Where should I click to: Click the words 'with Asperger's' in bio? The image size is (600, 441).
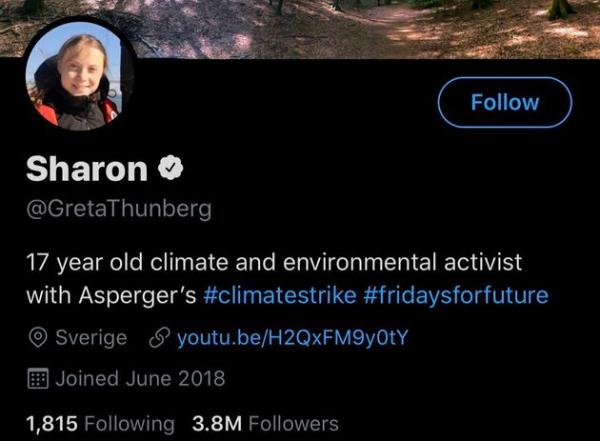pyautogui.click(x=110, y=297)
